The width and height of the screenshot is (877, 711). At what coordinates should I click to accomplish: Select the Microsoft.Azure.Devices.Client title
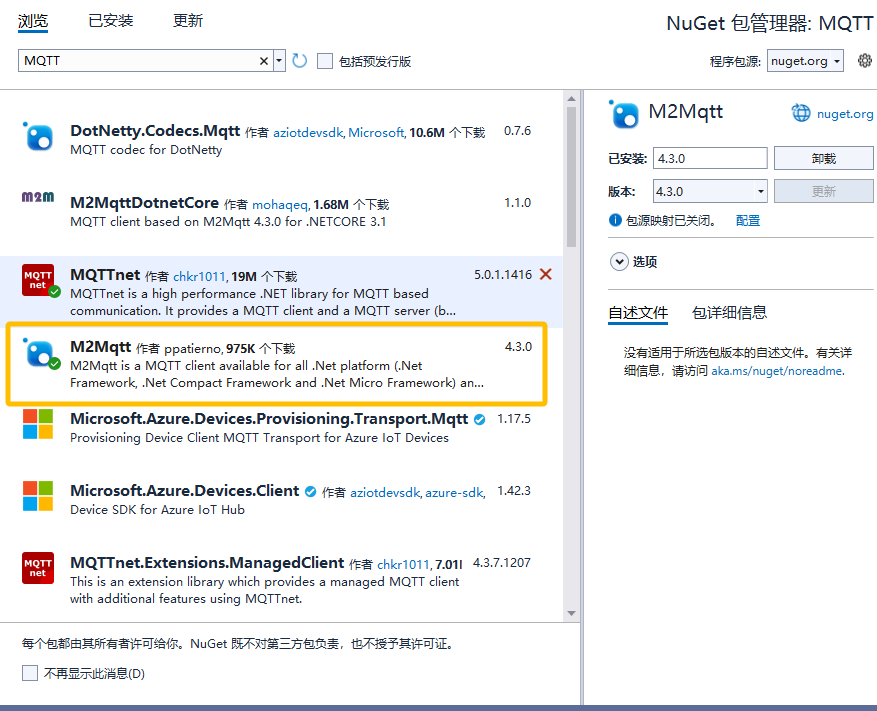(x=185, y=491)
